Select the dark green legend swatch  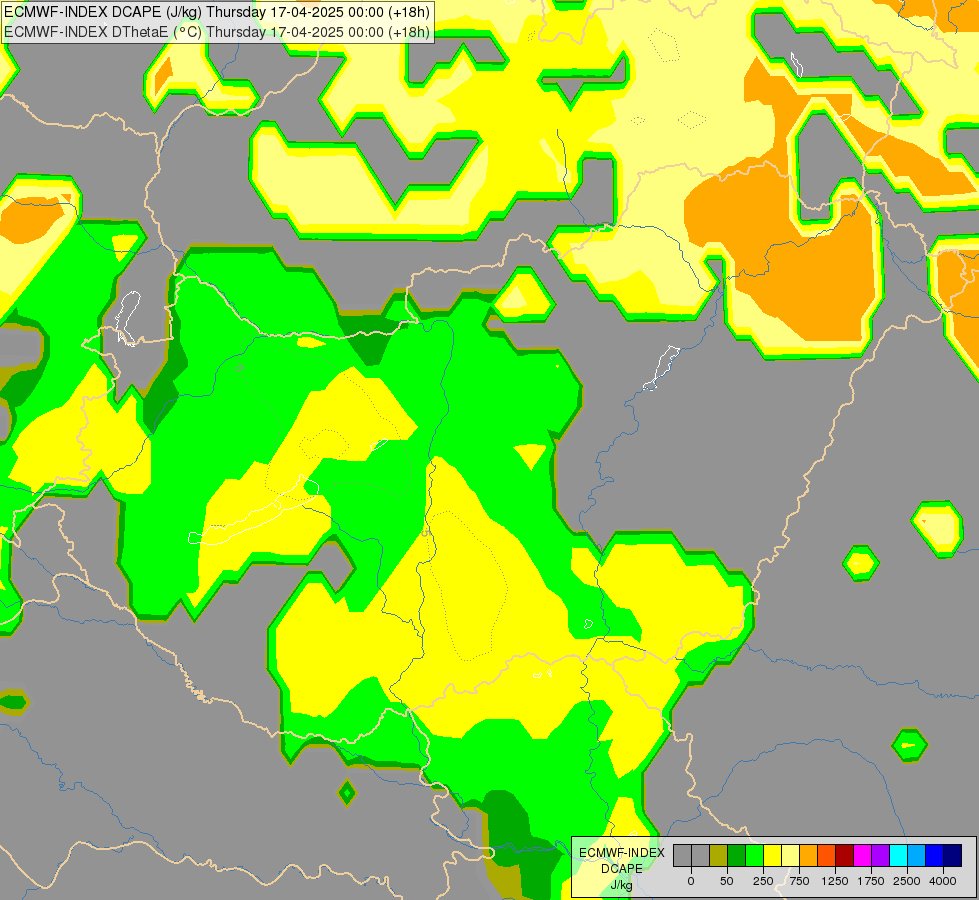click(x=737, y=855)
